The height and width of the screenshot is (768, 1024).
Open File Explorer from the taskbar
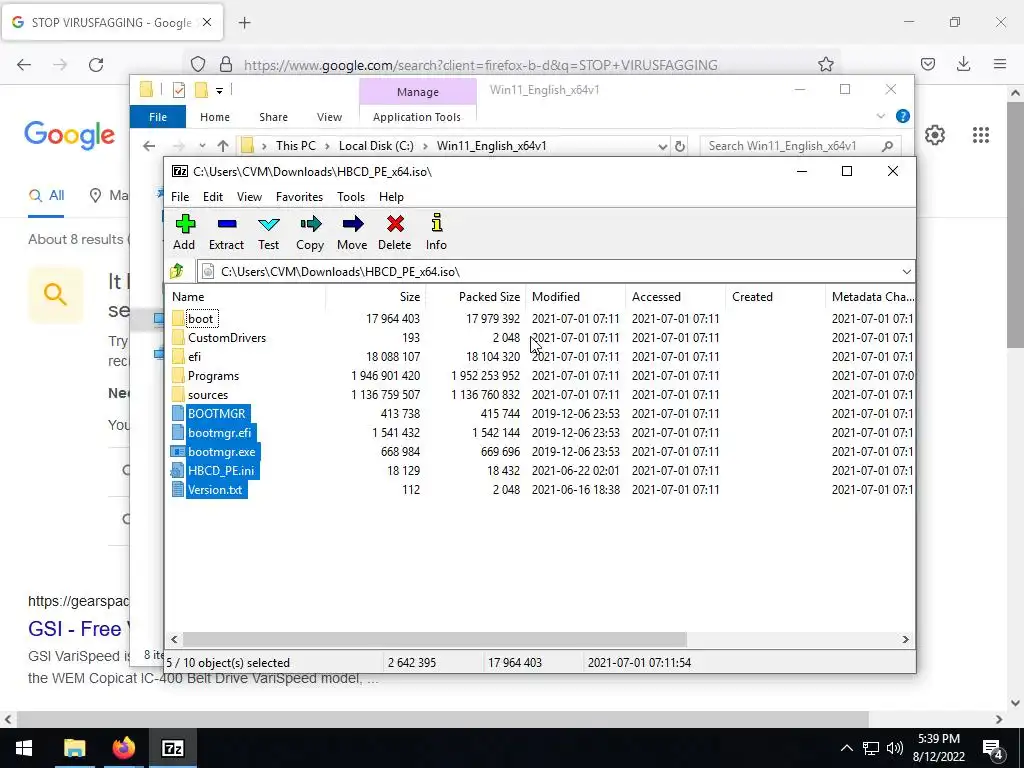(74, 748)
